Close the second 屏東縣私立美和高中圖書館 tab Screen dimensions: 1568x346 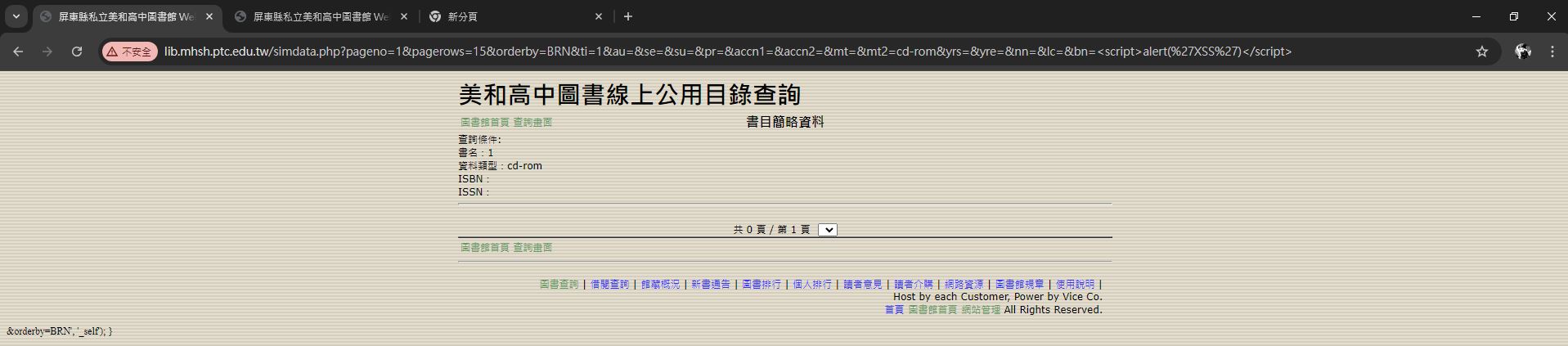[403, 16]
